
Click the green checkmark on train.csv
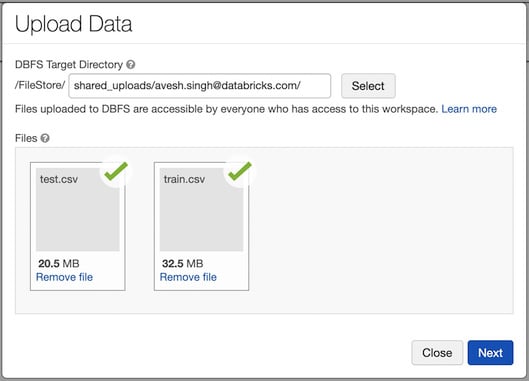pos(240,171)
